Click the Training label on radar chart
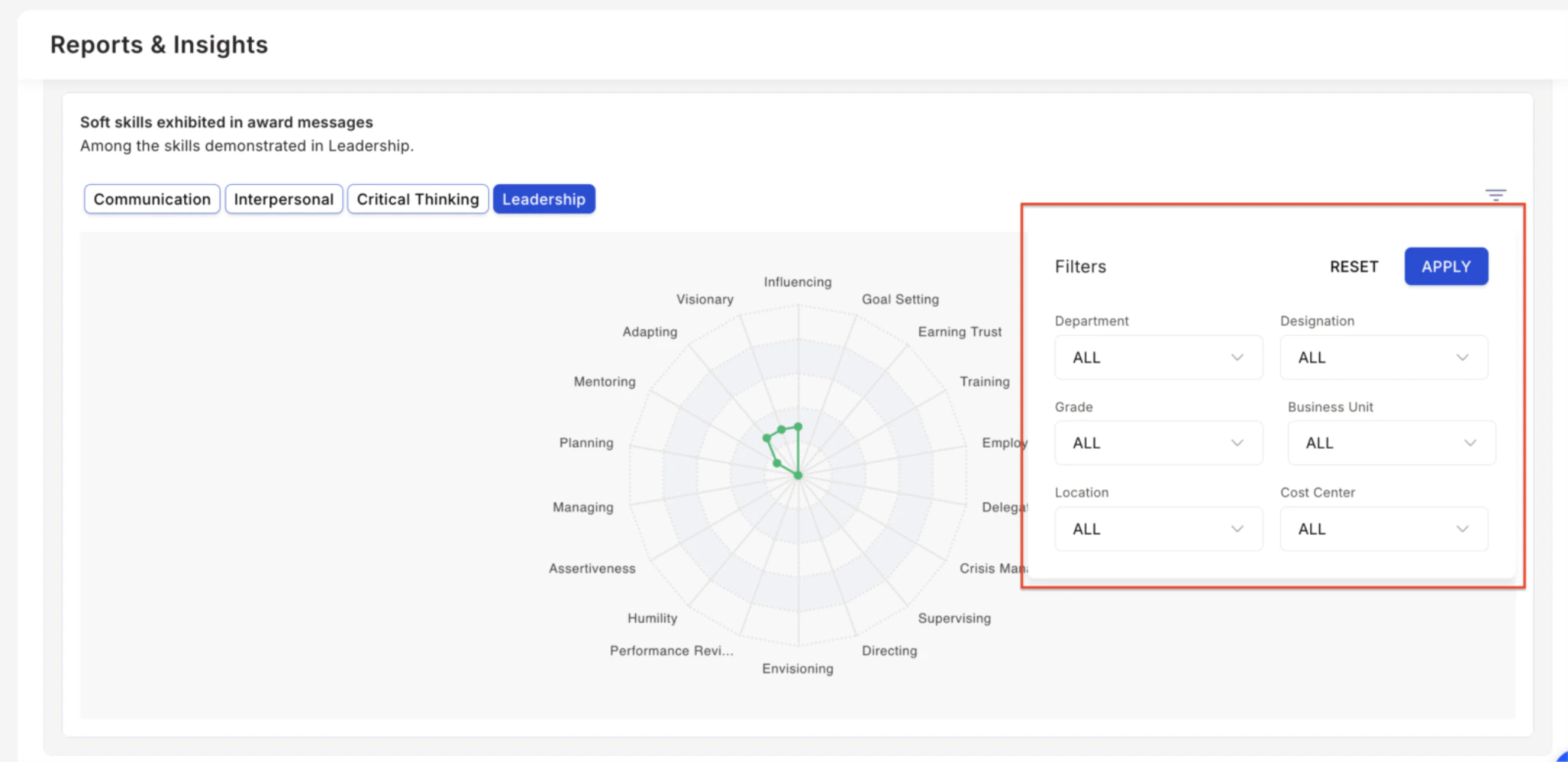The image size is (1568, 762). [984, 382]
